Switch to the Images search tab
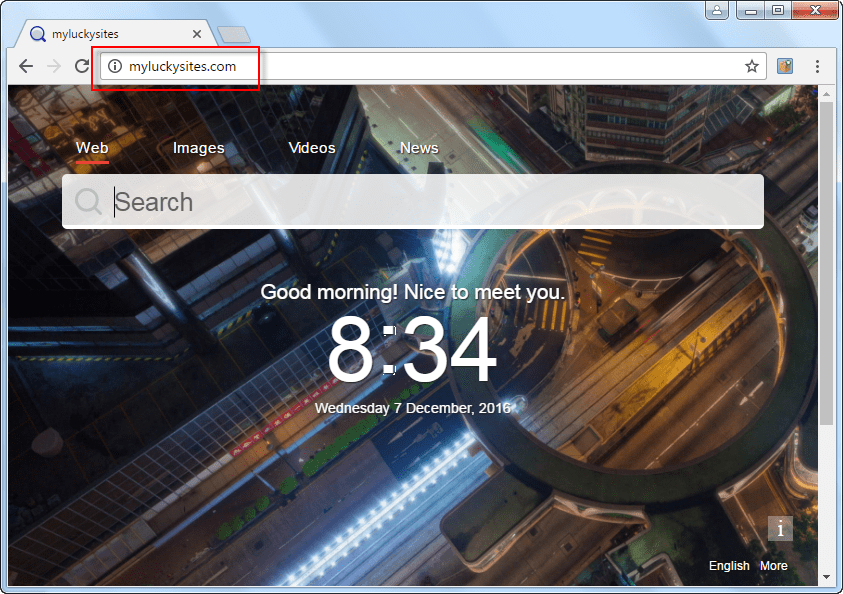This screenshot has width=843, height=594. point(198,148)
